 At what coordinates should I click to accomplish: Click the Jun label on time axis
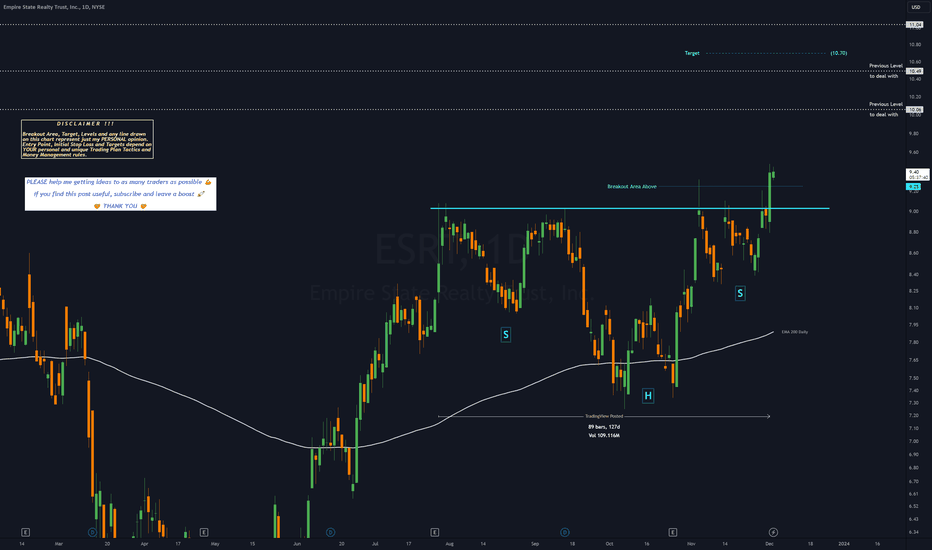coord(297,543)
